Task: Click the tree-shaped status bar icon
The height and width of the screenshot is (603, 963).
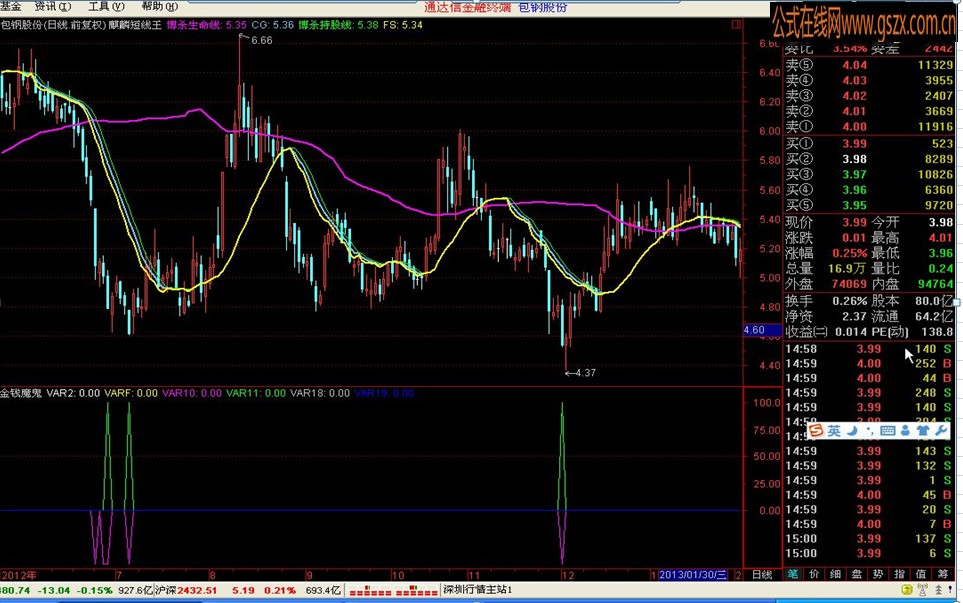Action: pos(938,589)
